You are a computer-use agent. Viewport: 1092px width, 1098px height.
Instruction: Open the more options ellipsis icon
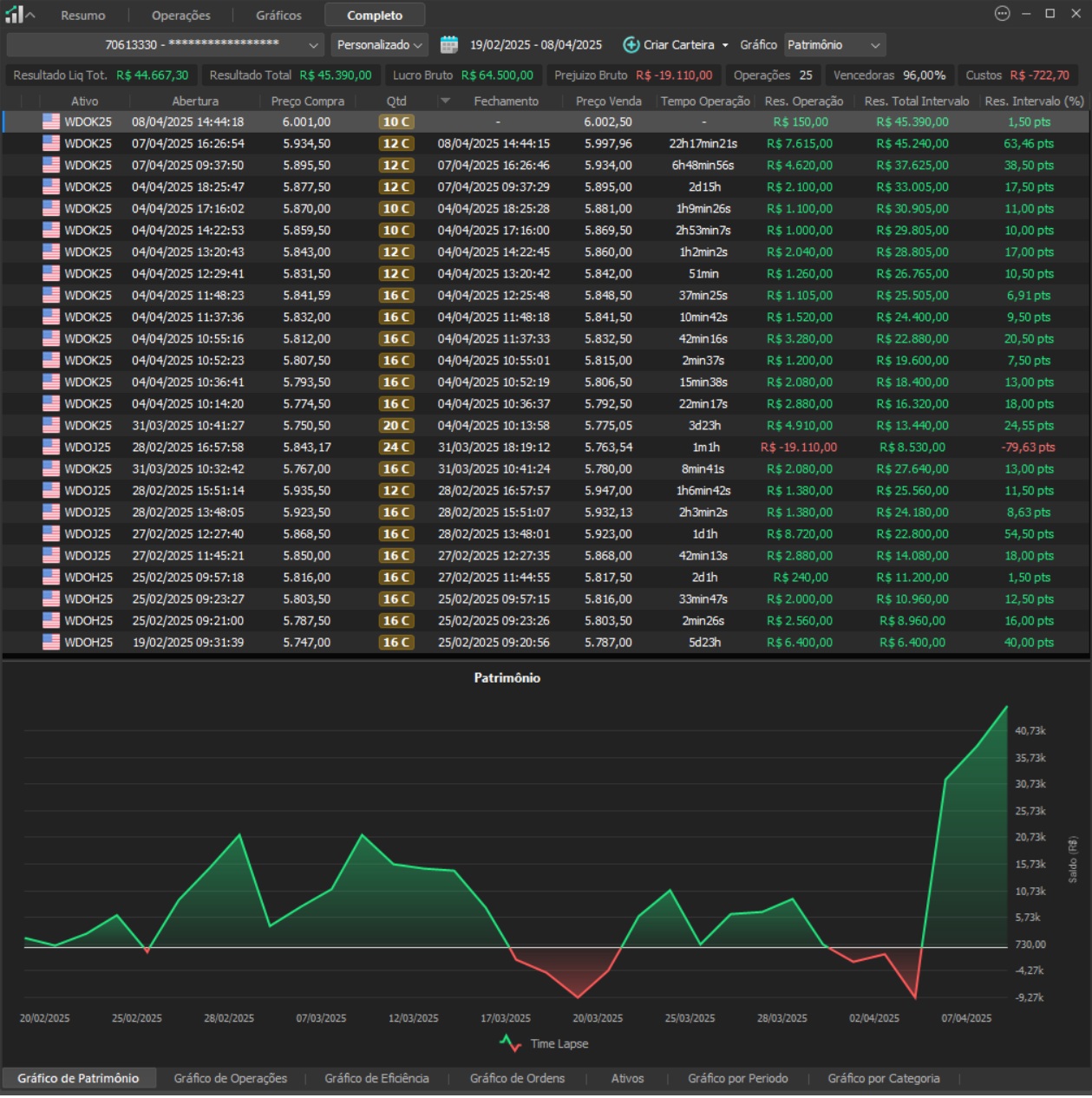(1002, 14)
